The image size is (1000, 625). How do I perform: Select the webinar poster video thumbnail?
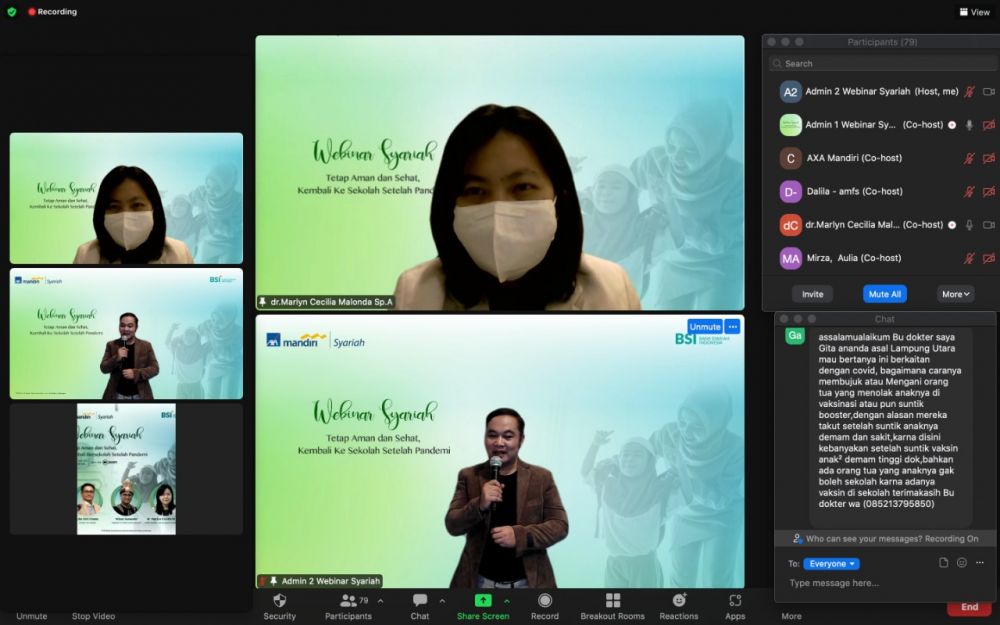pos(126,468)
